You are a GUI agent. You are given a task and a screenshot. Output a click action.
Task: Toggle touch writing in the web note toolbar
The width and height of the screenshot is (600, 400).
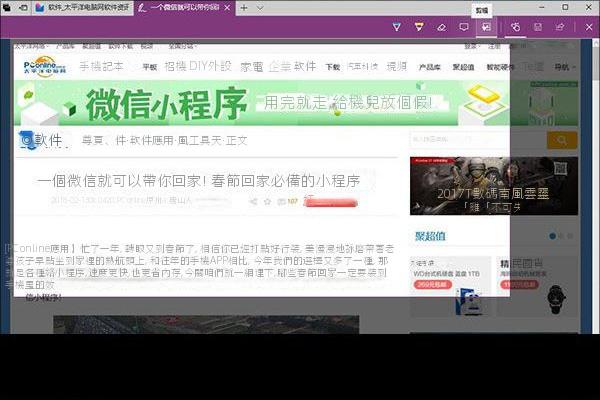click(515, 27)
